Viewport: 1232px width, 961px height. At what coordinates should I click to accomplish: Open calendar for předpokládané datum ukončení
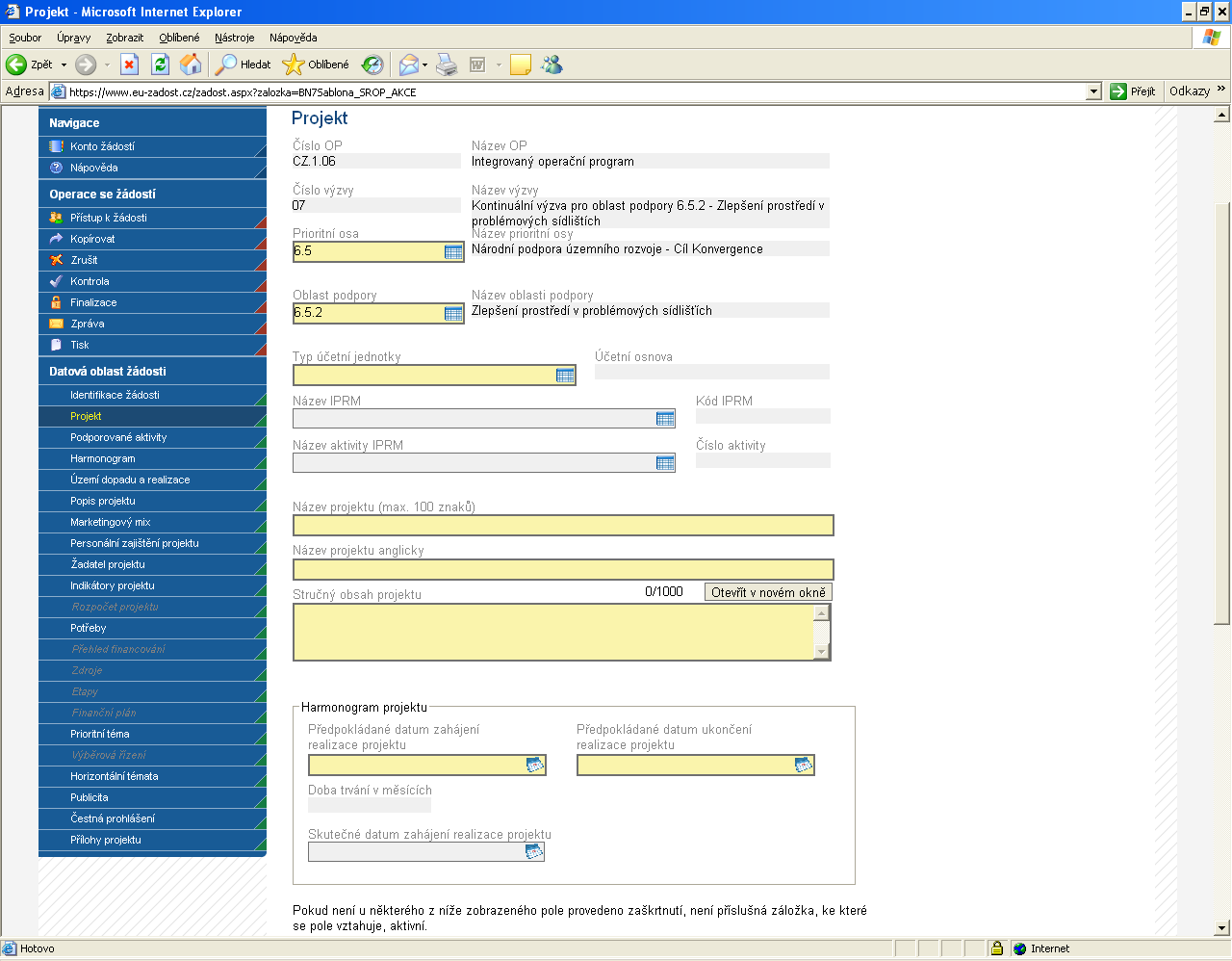coord(804,765)
